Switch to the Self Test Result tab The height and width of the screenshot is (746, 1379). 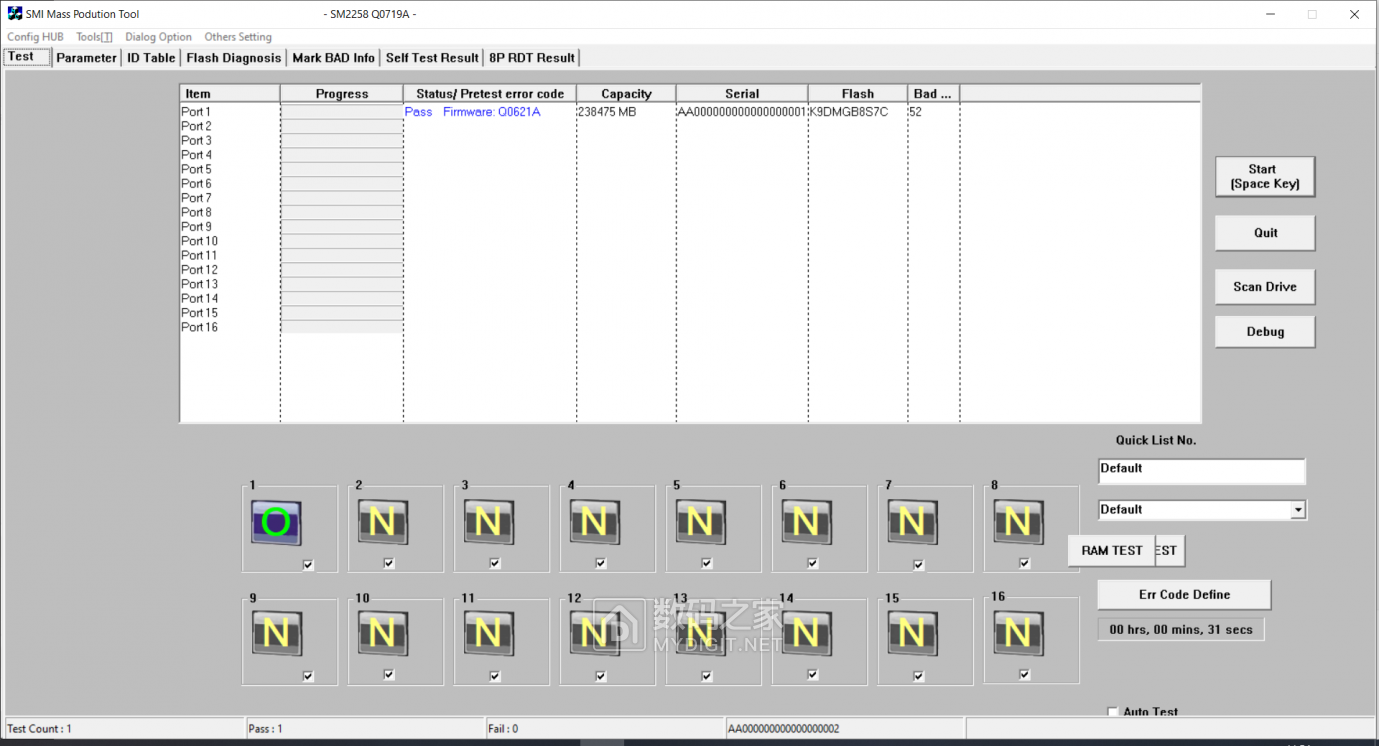point(432,58)
